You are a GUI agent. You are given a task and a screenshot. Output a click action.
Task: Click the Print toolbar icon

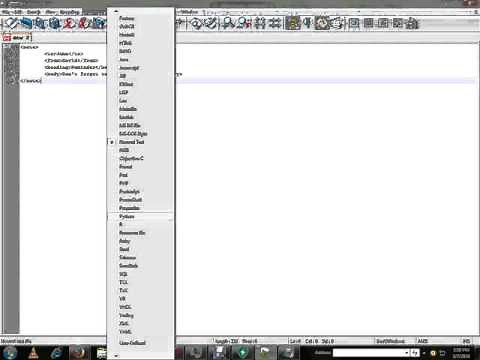click(98, 23)
